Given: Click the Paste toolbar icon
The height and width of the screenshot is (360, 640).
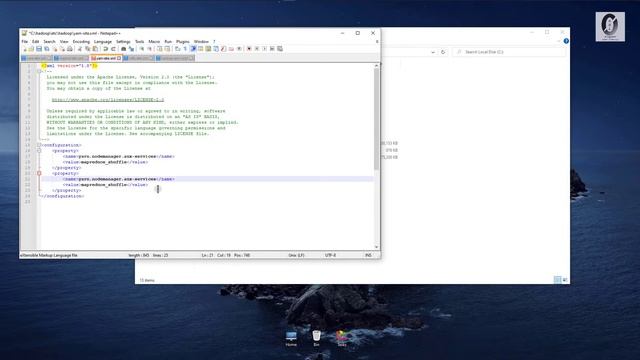Looking at the screenshot, I should [95, 49].
